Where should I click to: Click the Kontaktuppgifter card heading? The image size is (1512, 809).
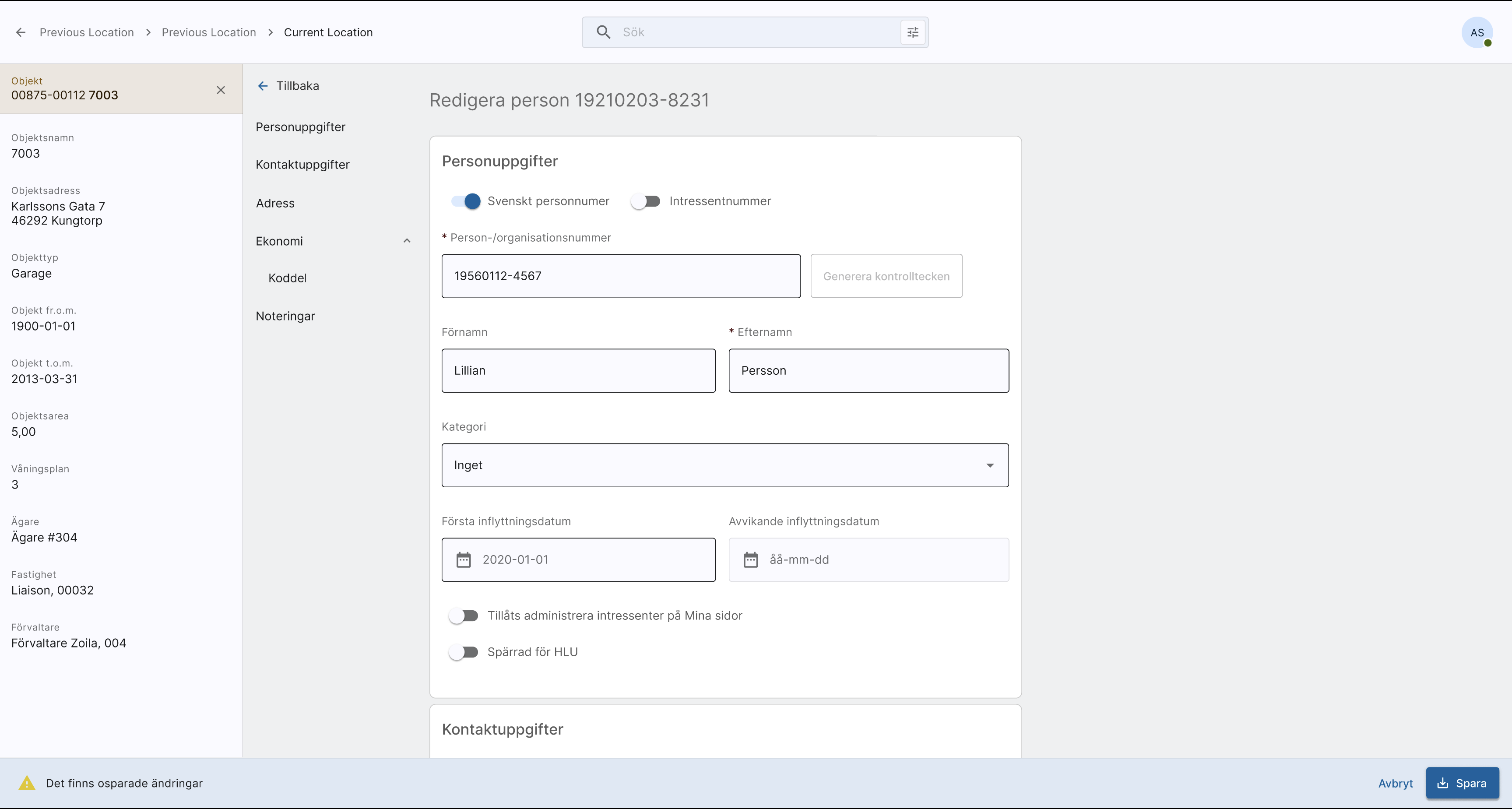(x=503, y=729)
